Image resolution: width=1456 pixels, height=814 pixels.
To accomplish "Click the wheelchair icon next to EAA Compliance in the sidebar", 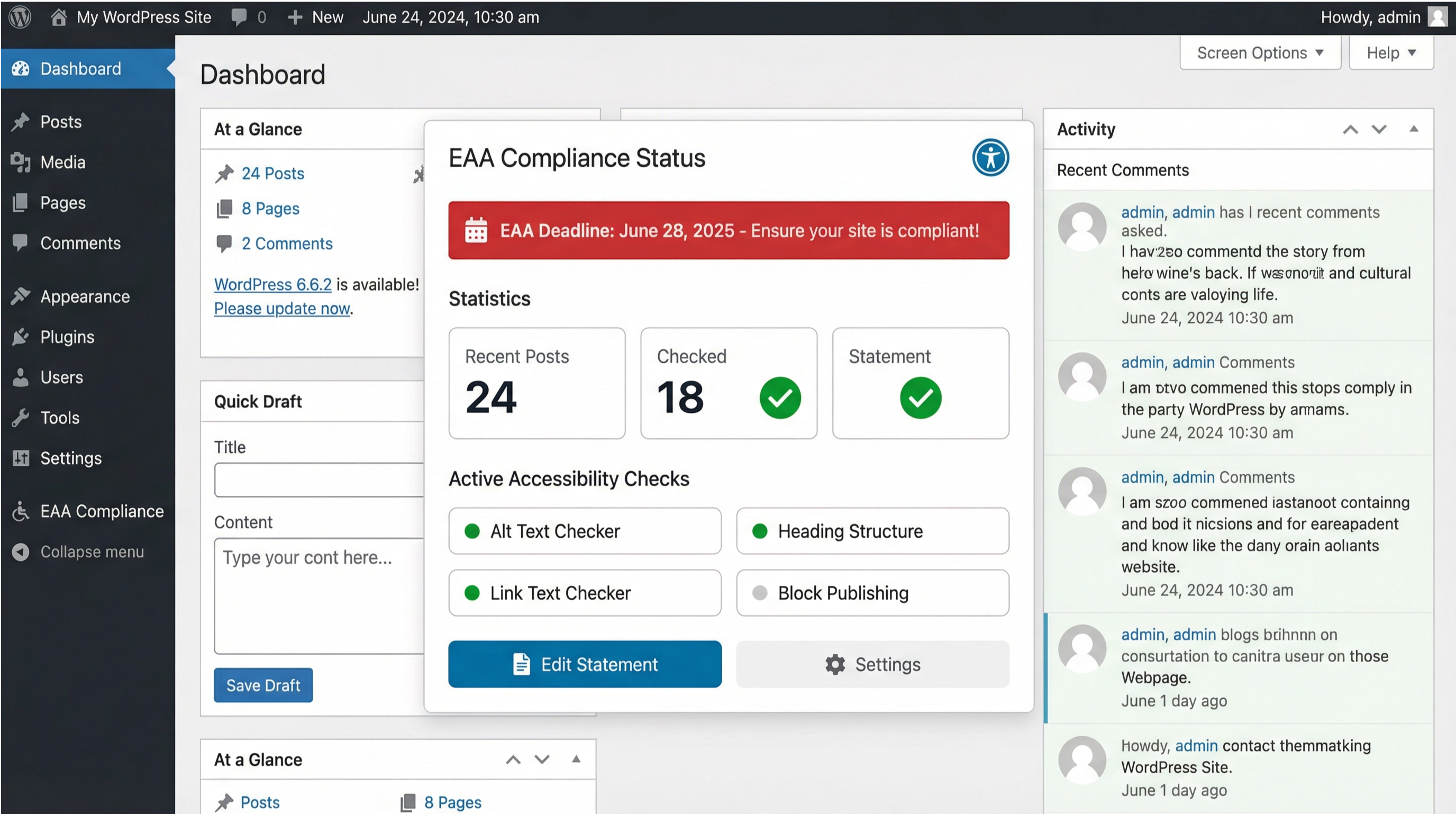I will (21, 511).
